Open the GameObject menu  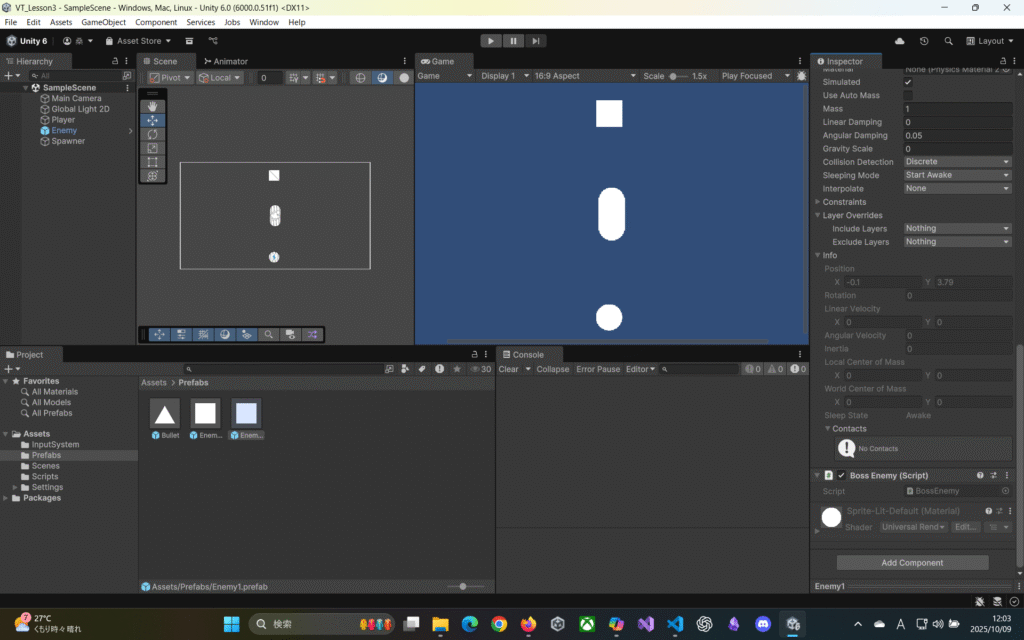tap(104, 22)
